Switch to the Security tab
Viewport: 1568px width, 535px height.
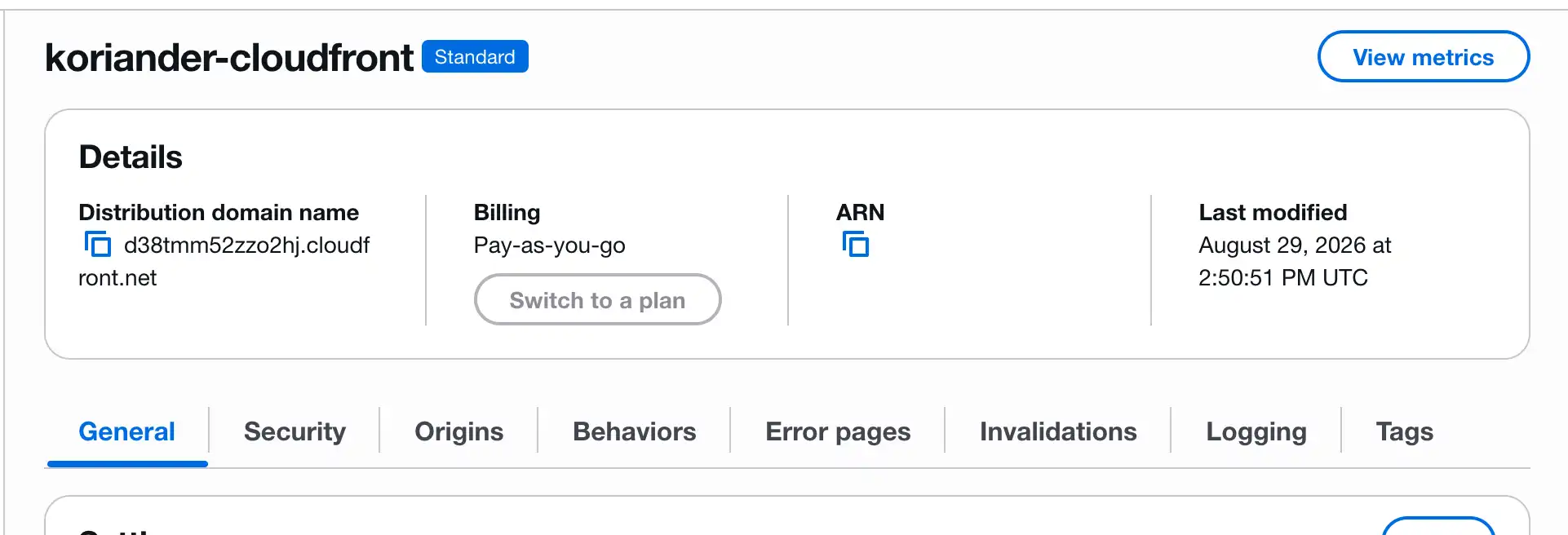pos(295,431)
